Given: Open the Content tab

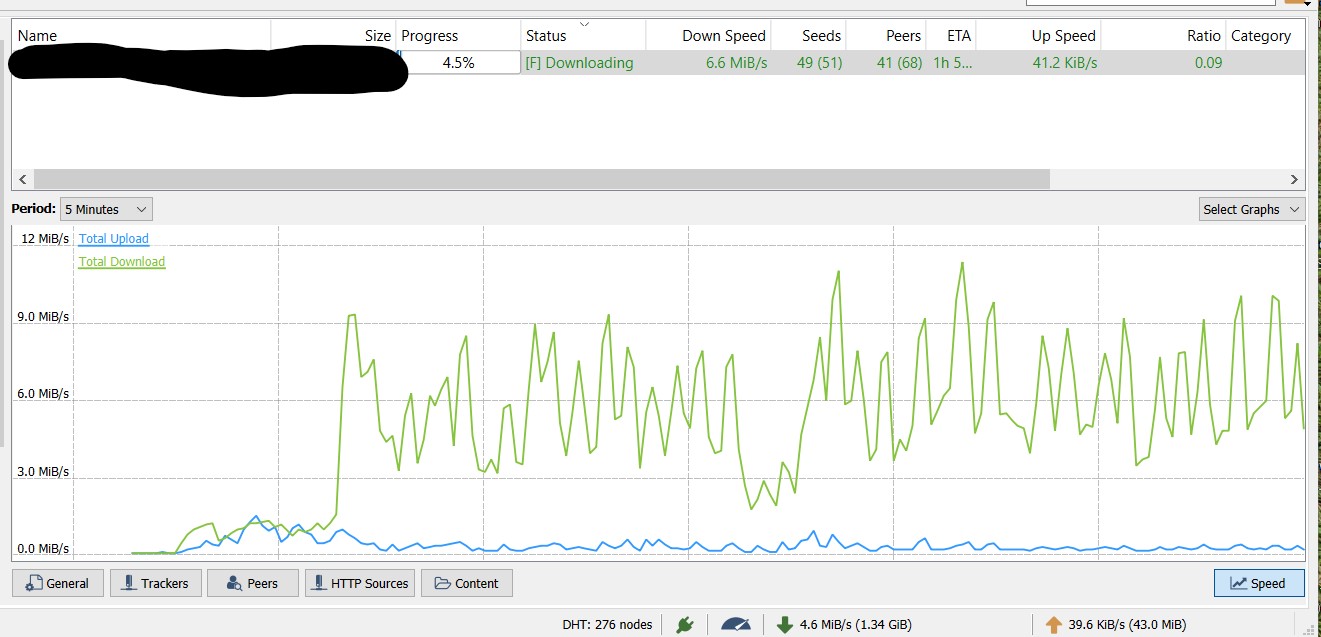Looking at the screenshot, I should pos(467,583).
